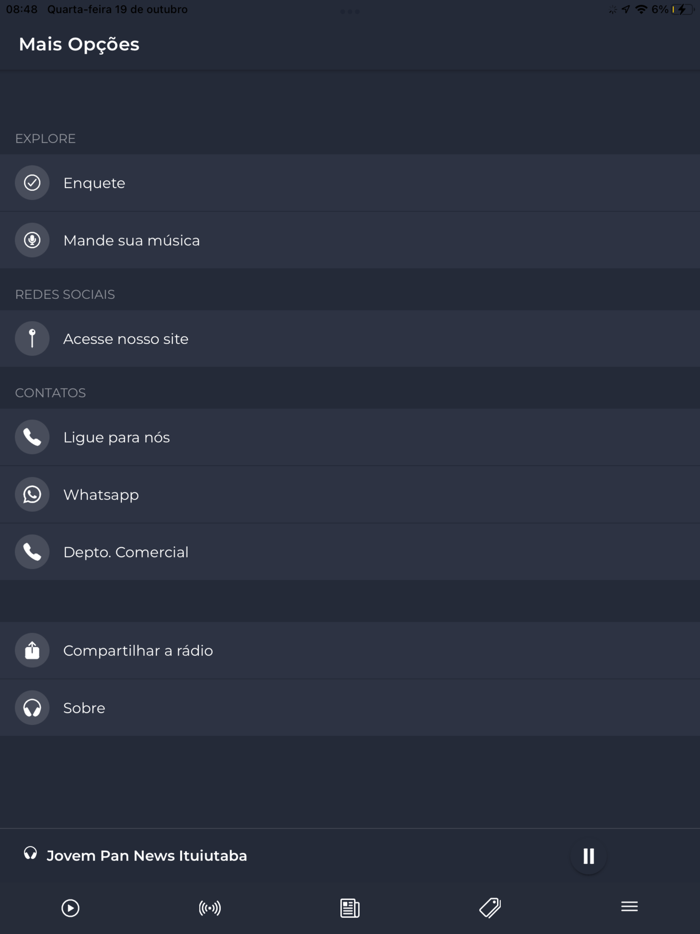The height and width of the screenshot is (934, 700).
Task: Select Mande sua música
Action: pyautogui.click(x=131, y=240)
